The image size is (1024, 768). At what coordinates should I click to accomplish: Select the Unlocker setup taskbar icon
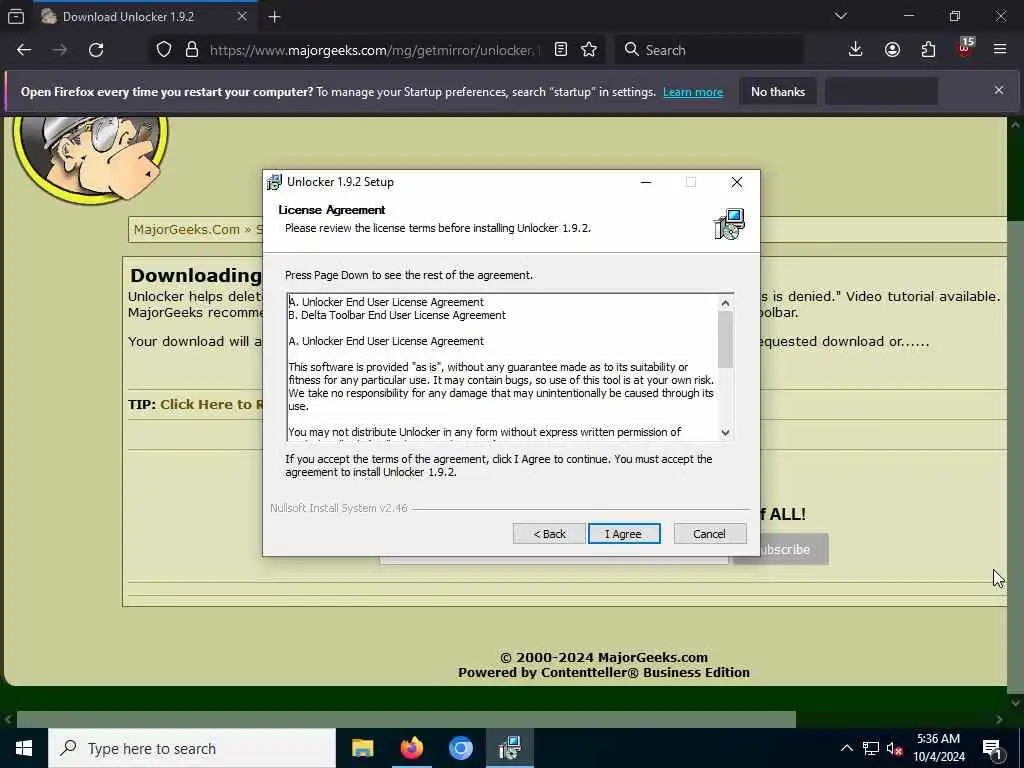pyautogui.click(x=509, y=748)
